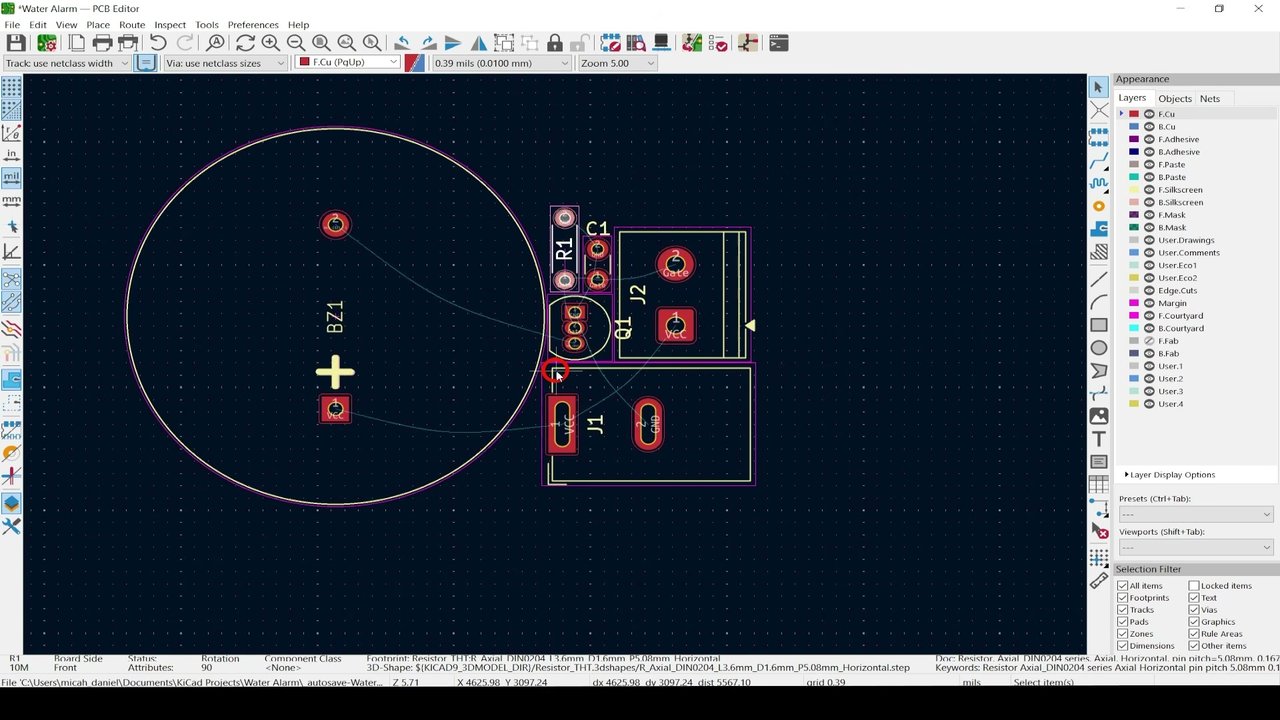This screenshot has width=1280, height=720.
Task: Open Board Setup icon
Action: tap(46, 43)
